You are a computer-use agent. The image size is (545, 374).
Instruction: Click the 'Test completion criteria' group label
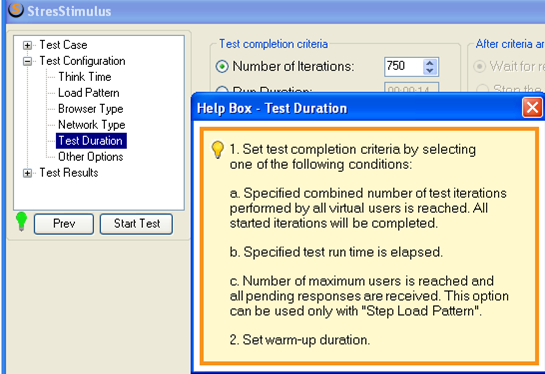[273, 44]
